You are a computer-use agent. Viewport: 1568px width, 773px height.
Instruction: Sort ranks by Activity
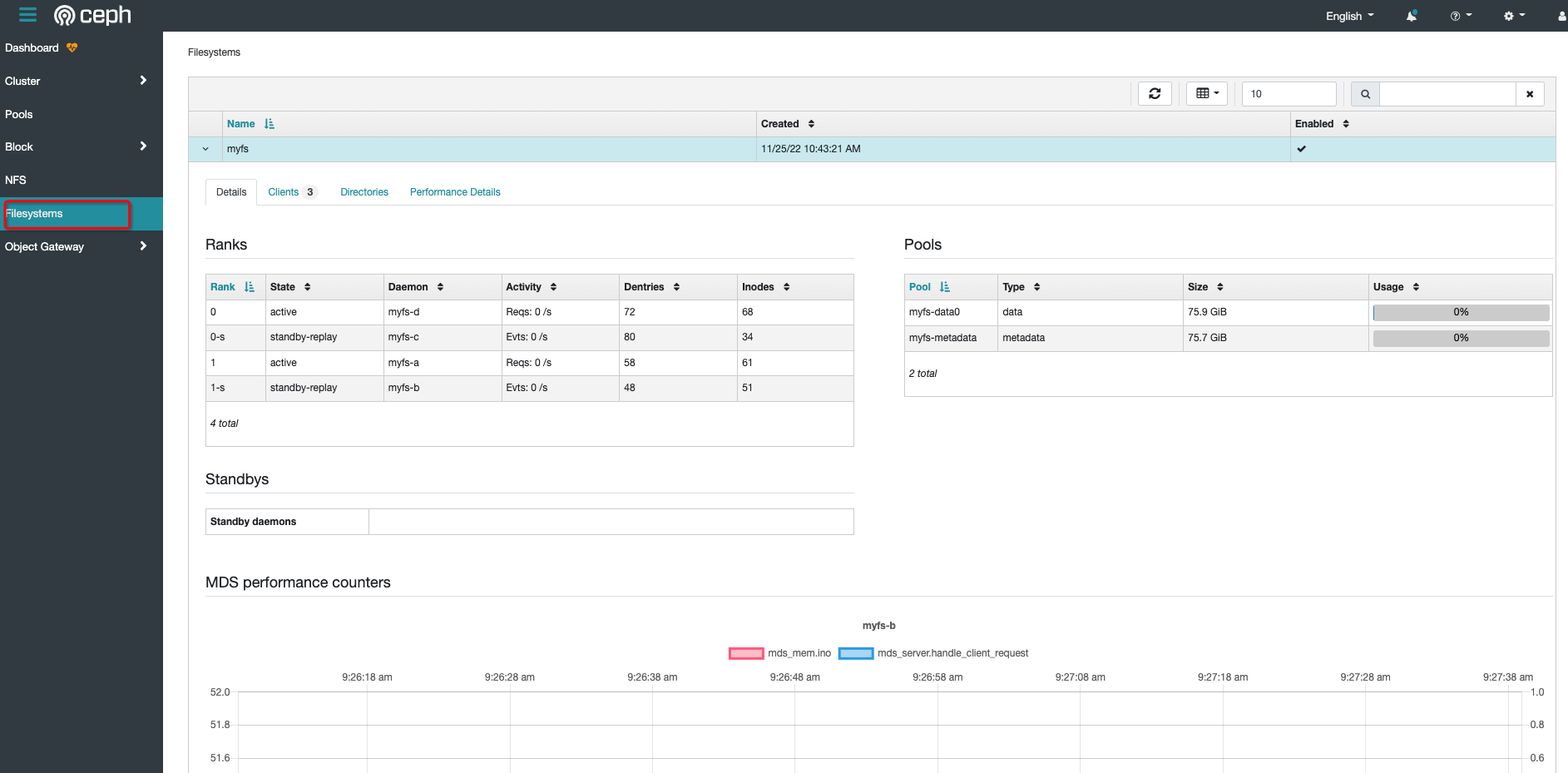pyautogui.click(x=532, y=287)
